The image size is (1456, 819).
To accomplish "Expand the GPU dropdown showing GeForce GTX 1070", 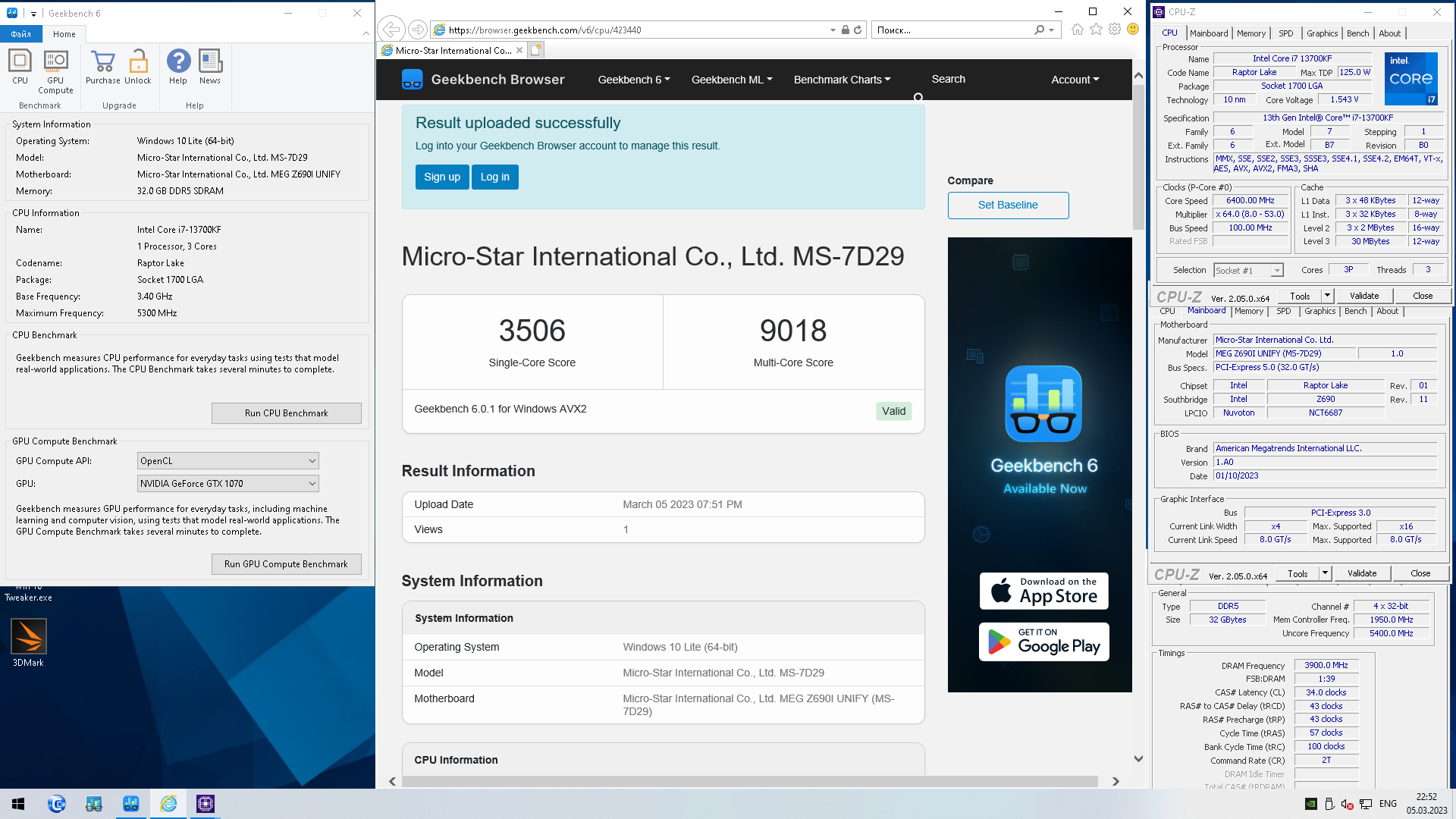I will (227, 483).
